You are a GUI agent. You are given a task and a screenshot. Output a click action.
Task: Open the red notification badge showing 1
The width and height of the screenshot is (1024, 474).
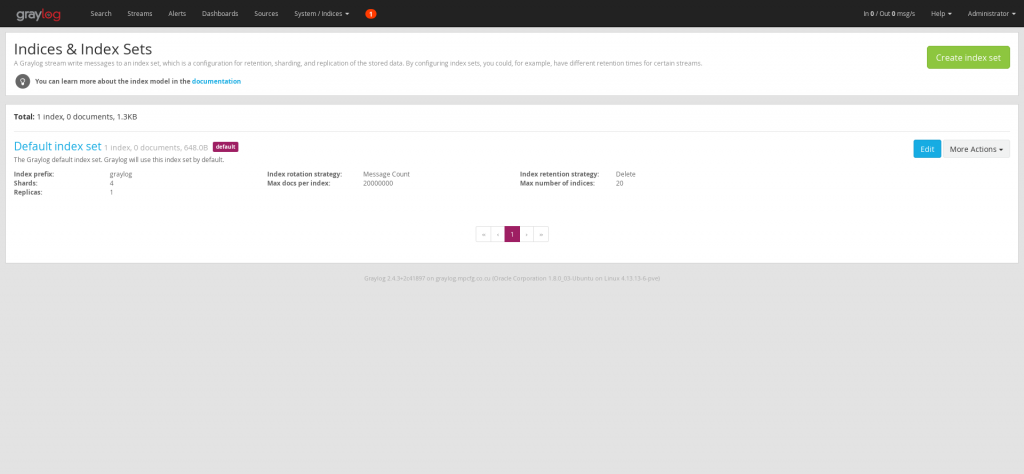tap(371, 14)
